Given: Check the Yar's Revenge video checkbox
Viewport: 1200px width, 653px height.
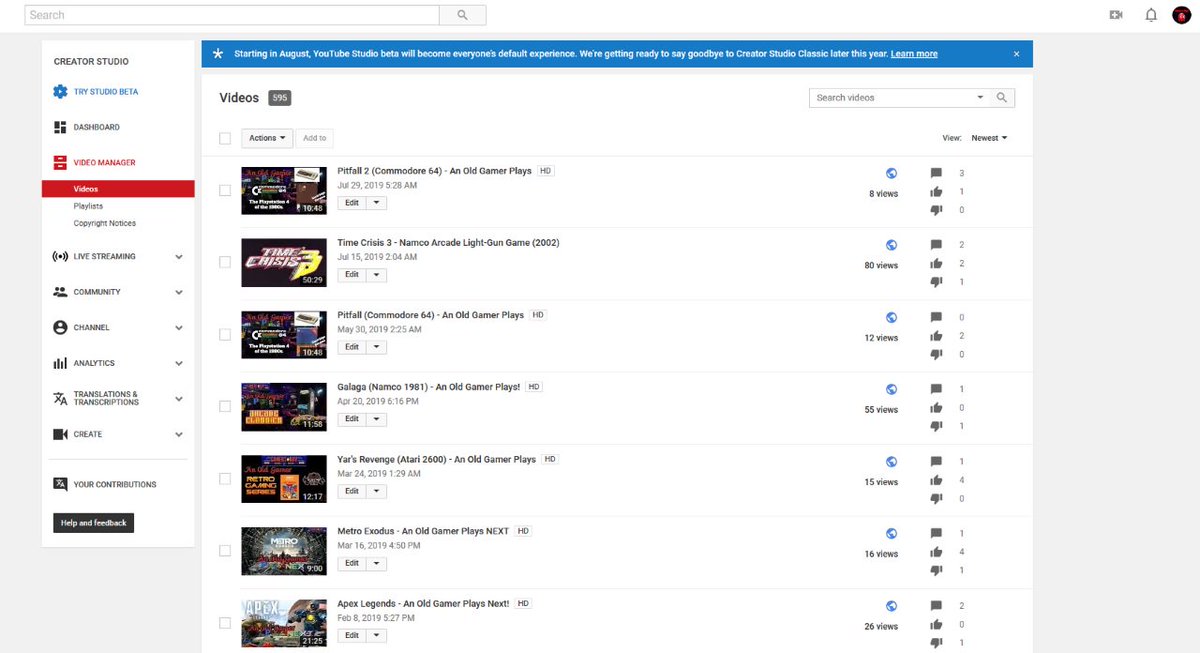Looking at the screenshot, I should 225,478.
